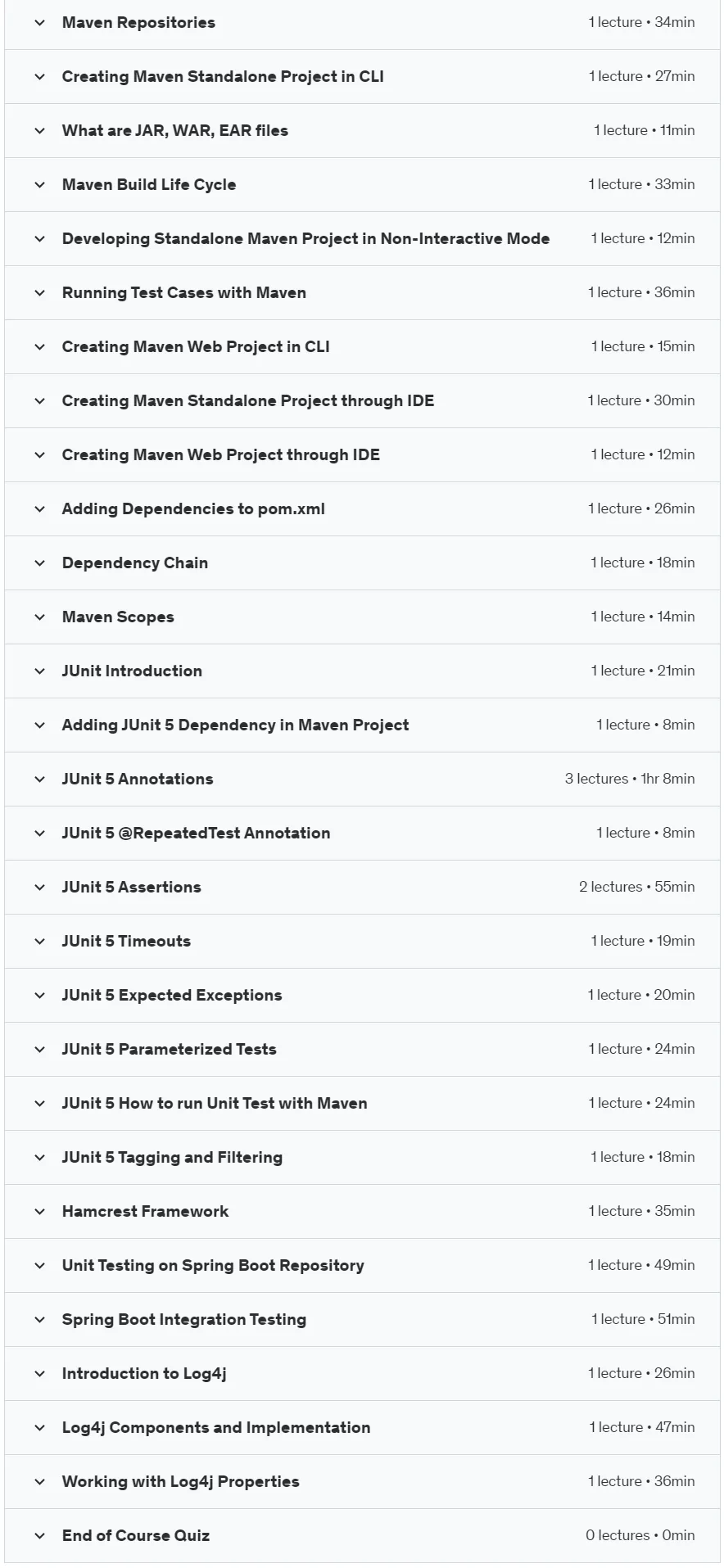The height and width of the screenshot is (1568, 724).
Task: Expand the Maven Repositories section chevron
Action: point(39,23)
